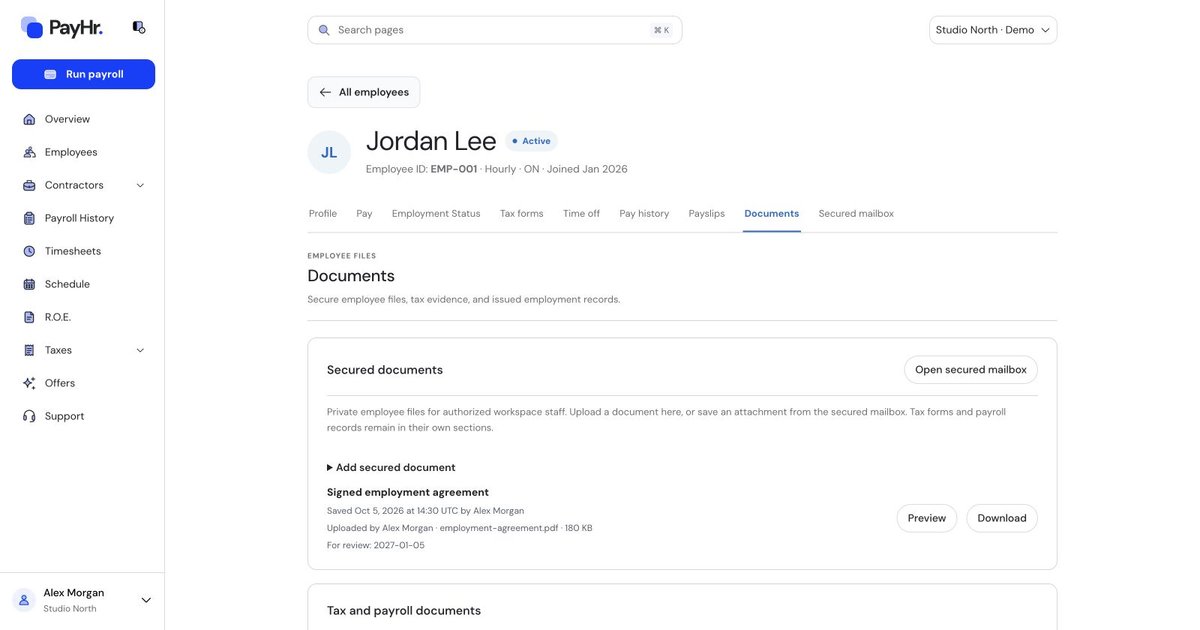Click Alex Morgan's user avatar icon
Screen dimensions: 1200x630
pos(24,600)
